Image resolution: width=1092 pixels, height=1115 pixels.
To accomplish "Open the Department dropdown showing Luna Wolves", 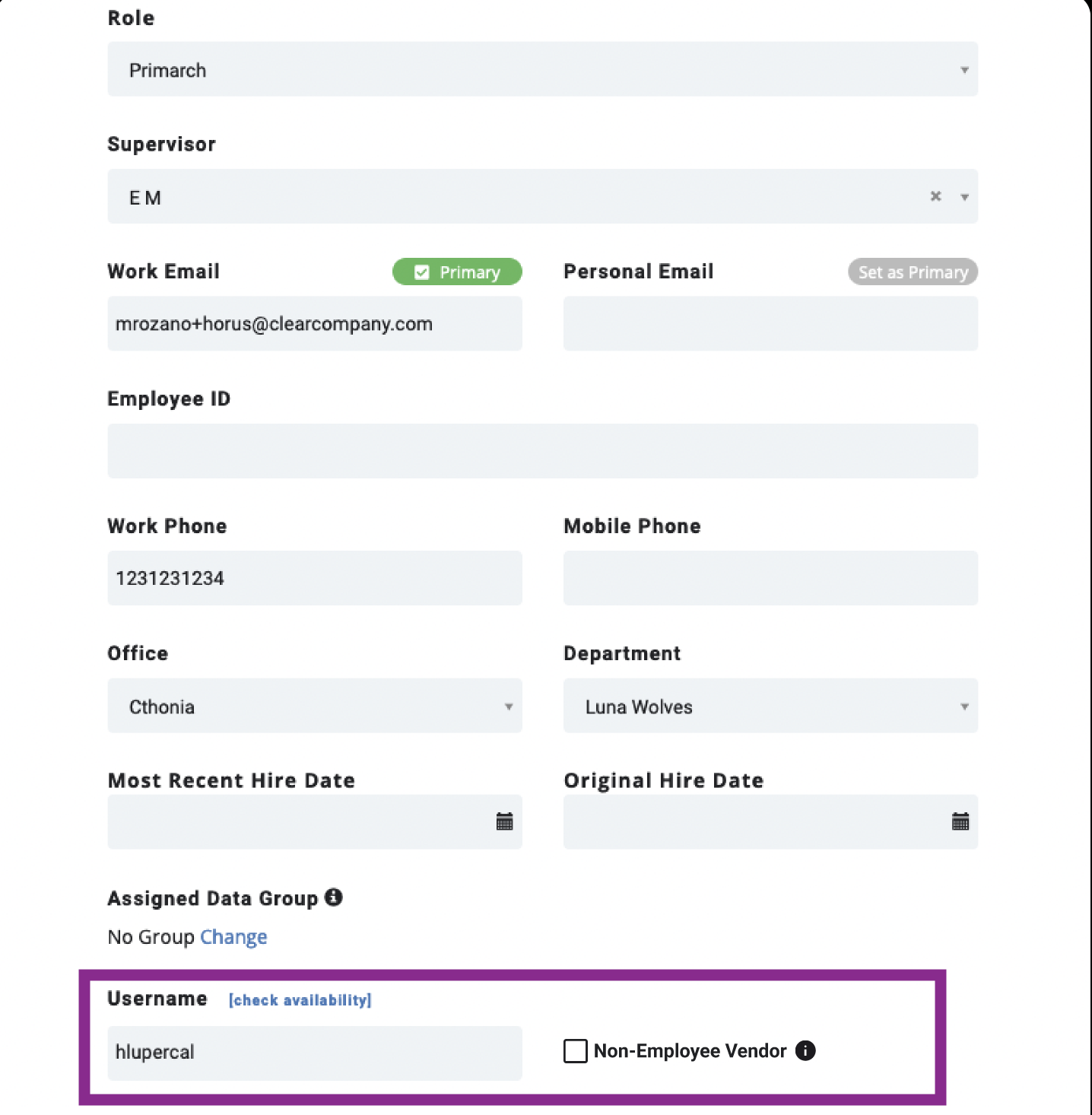I will (x=770, y=706).
